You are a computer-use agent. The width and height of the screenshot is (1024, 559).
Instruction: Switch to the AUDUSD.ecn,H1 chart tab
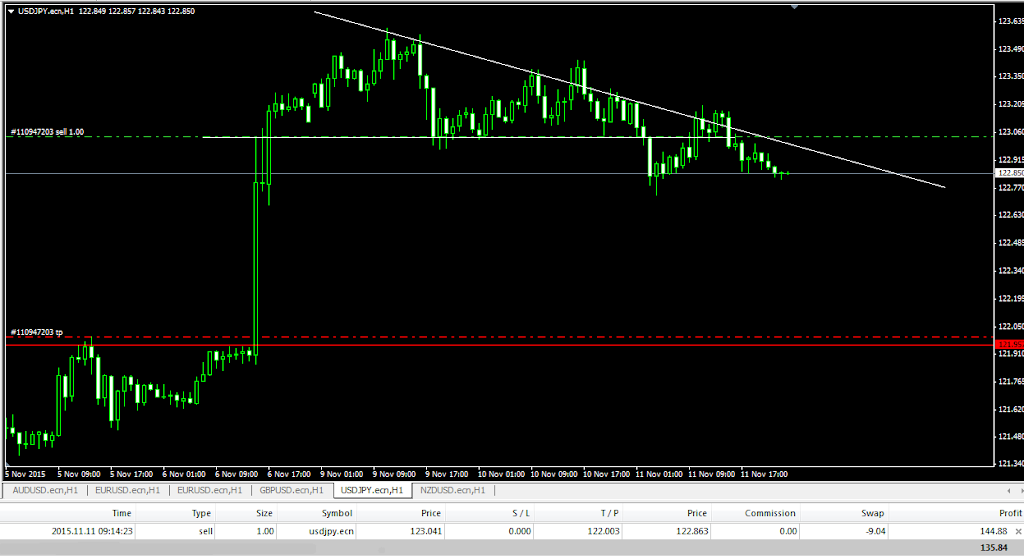[45, 490]
